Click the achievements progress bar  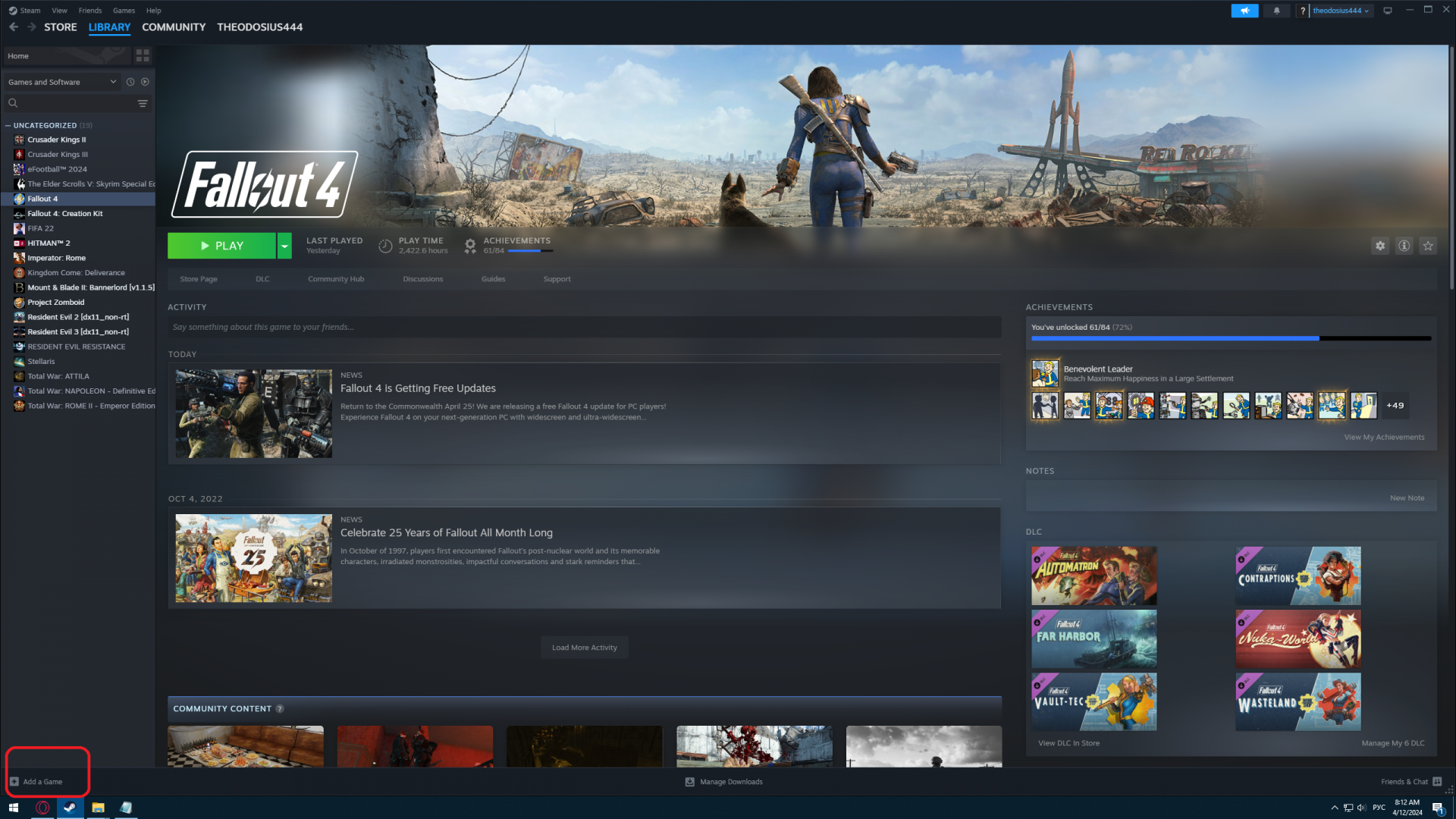pyautogui.click(x=1230, y=338)
